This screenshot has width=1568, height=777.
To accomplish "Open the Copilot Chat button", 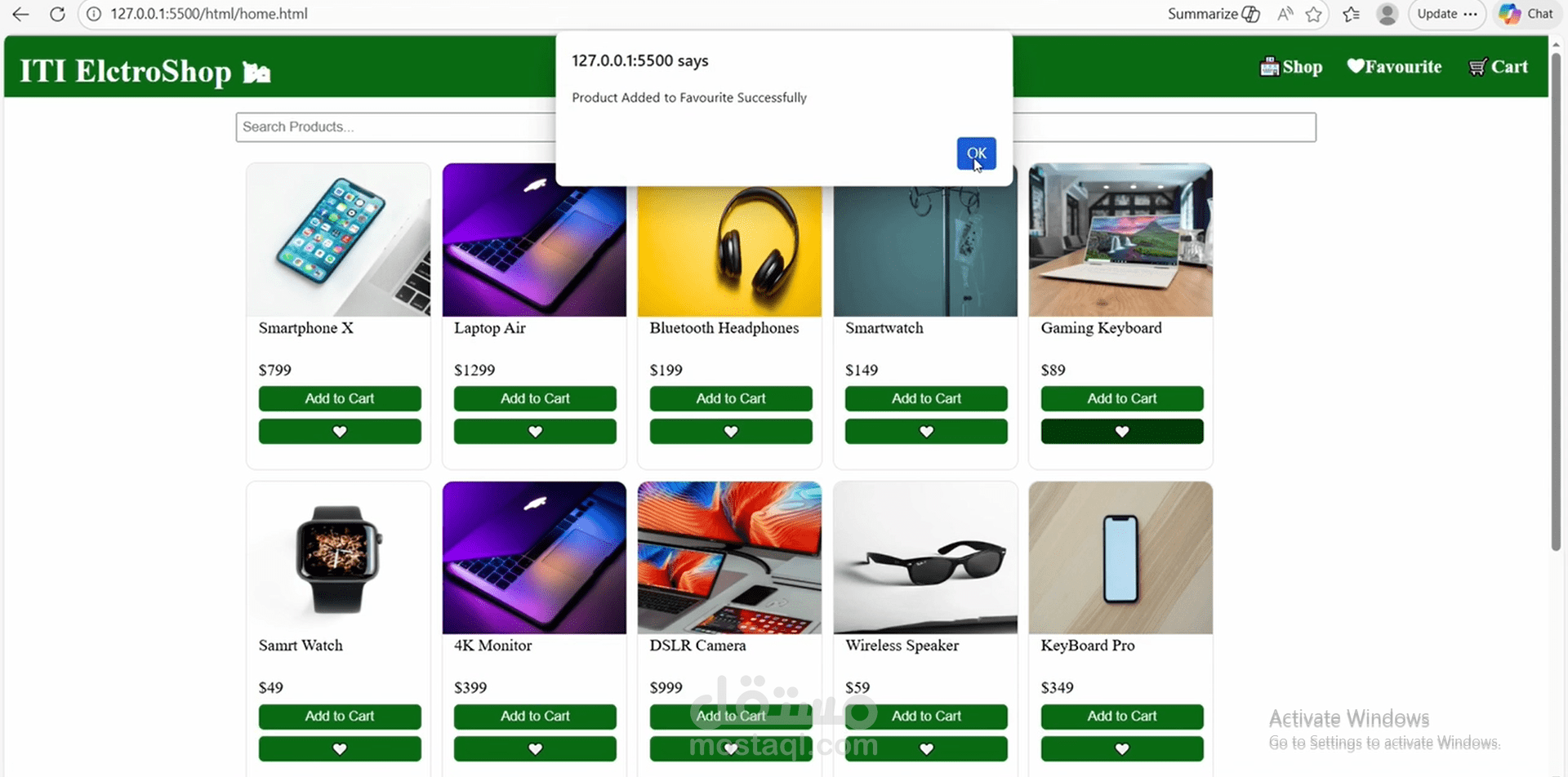I will [x=1526, y=14].
